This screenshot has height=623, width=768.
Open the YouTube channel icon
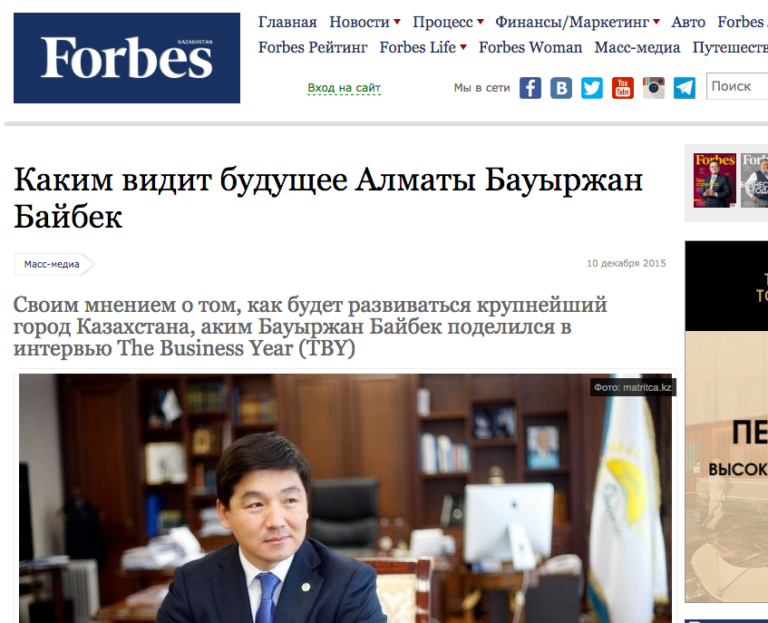click(x=623, y=88)
